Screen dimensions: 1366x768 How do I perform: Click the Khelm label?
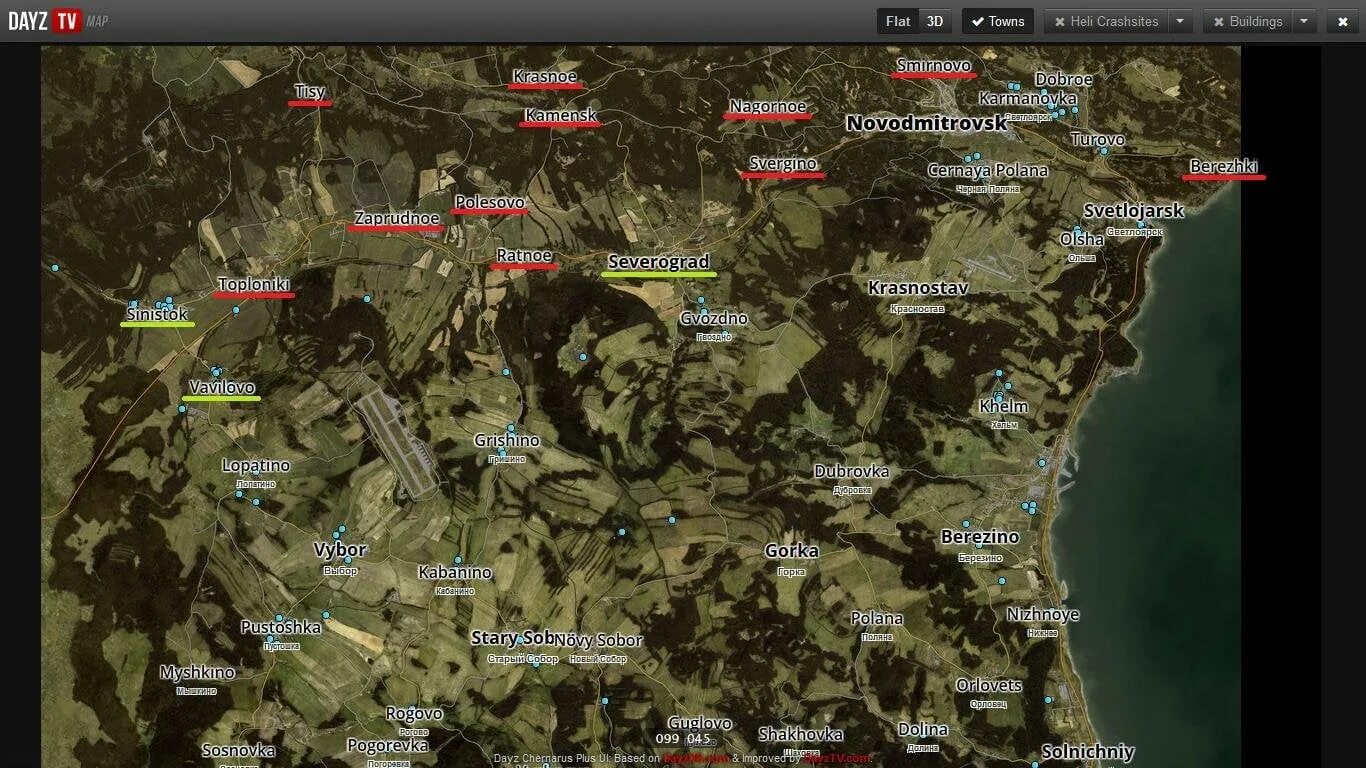tap(1004, 406)
